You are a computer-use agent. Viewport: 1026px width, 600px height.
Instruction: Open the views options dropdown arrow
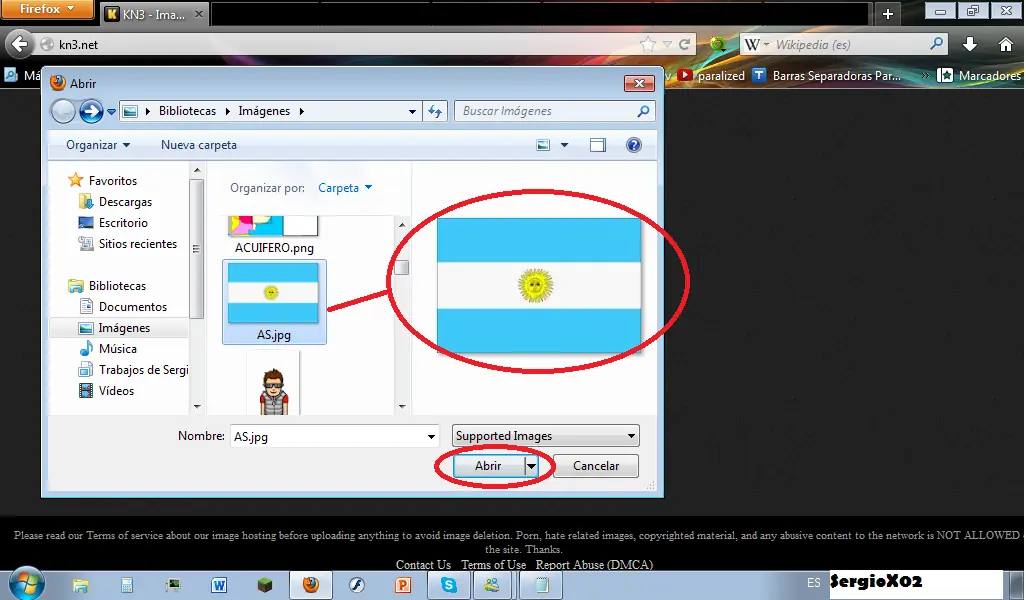tap(564, 145)
